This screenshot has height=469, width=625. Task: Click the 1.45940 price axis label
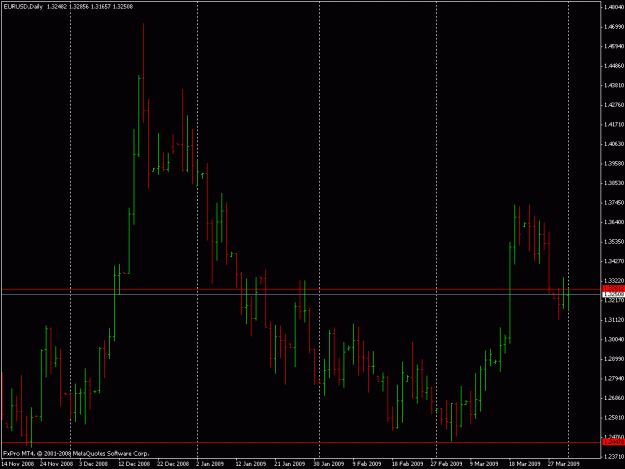pyautogui.click(x=614, y=46)
